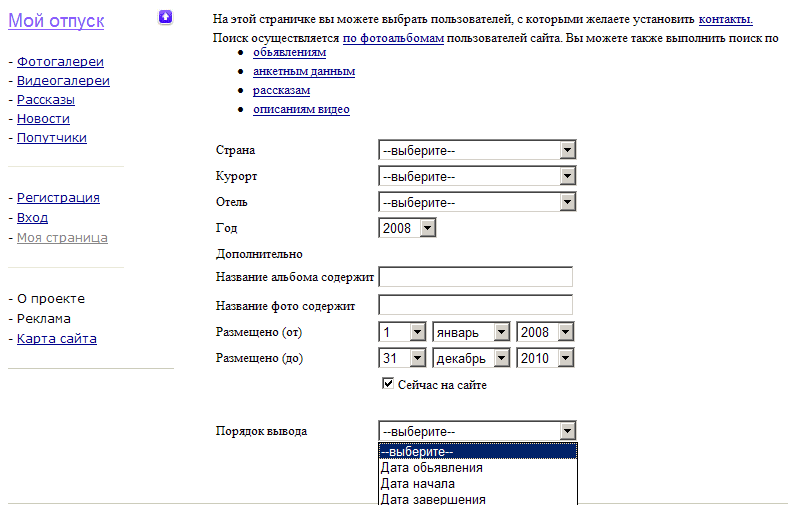Go to Фотогалереи section
The width and height of the screenshot is (788, 505).
pos(60,62)
